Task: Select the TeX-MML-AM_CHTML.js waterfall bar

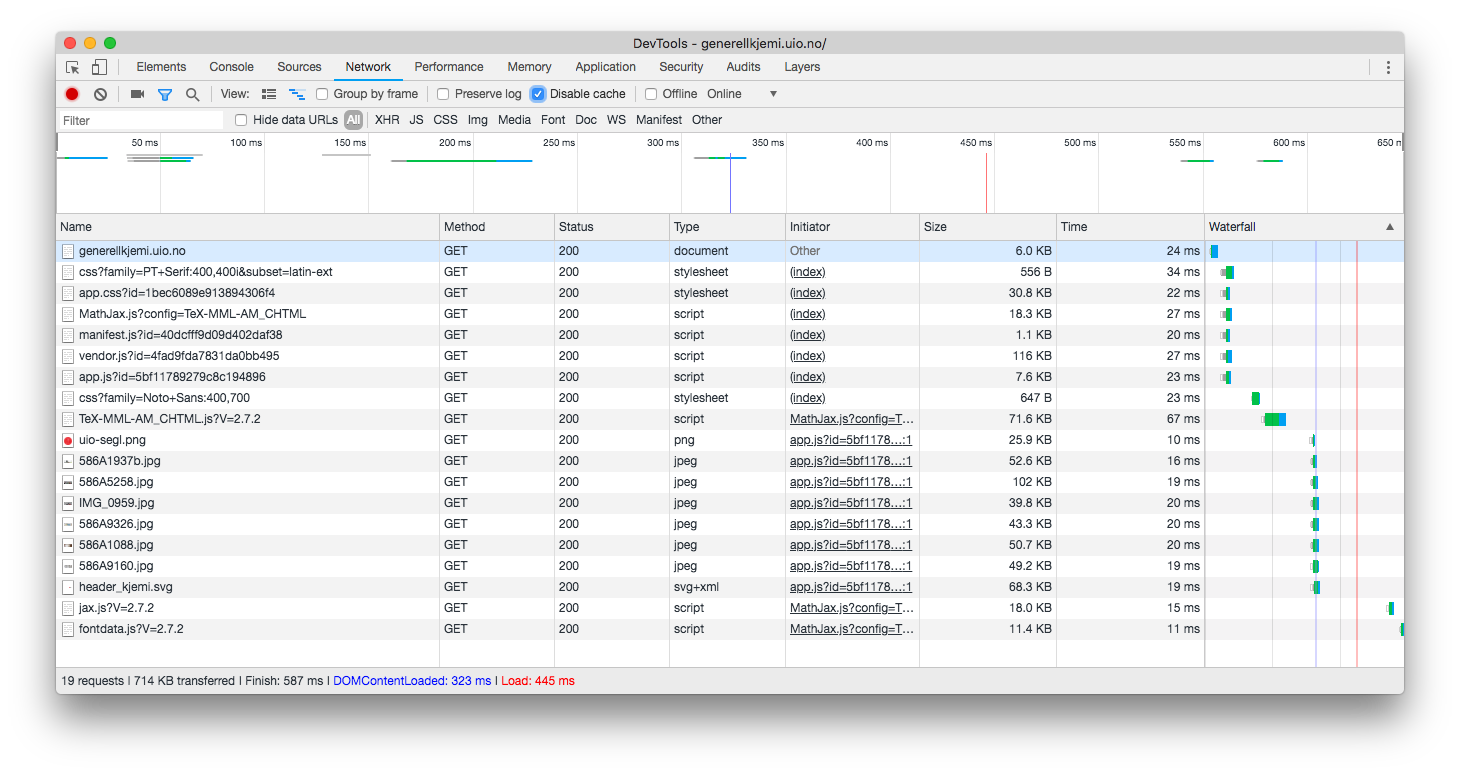Action: point(1274,419)
